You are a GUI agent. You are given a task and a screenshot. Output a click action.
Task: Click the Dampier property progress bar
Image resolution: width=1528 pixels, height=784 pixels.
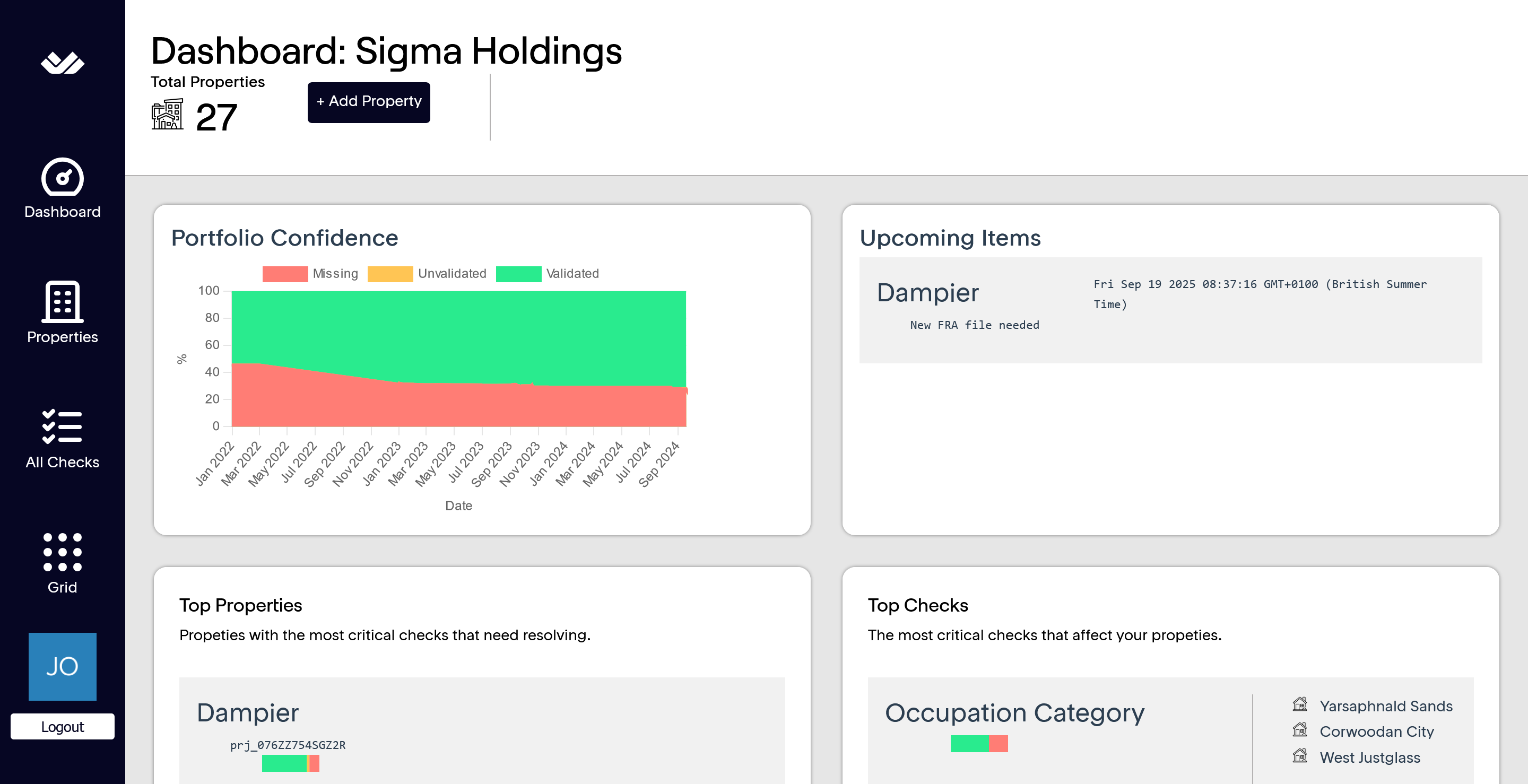point(291,764)
